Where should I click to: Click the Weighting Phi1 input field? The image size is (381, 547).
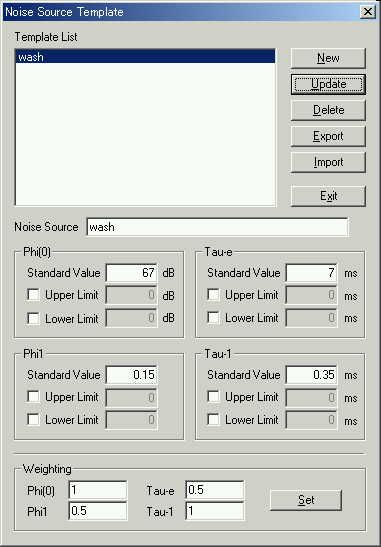pos(98,511)
